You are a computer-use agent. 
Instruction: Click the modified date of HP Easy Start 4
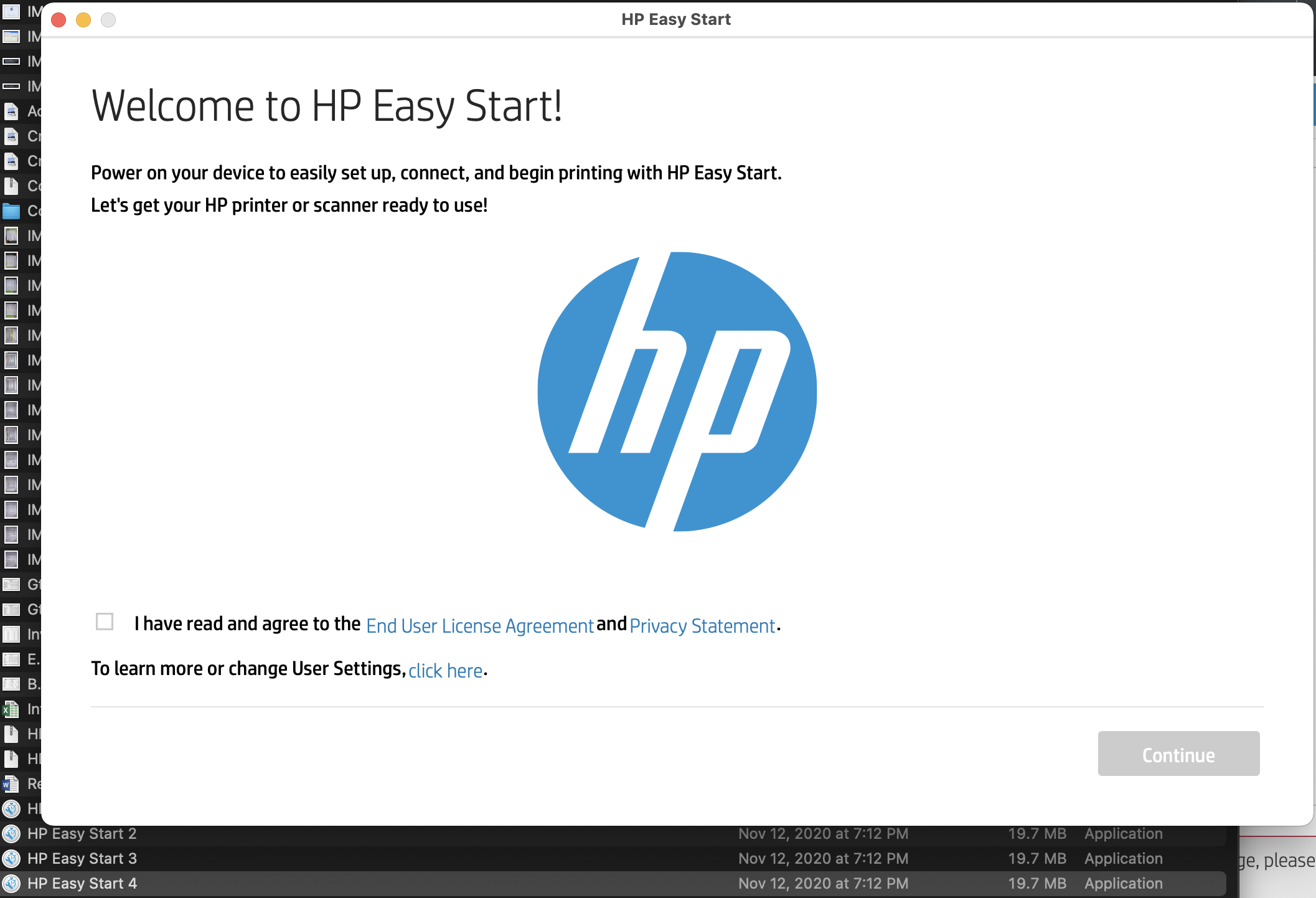click(x=823, y=884)
